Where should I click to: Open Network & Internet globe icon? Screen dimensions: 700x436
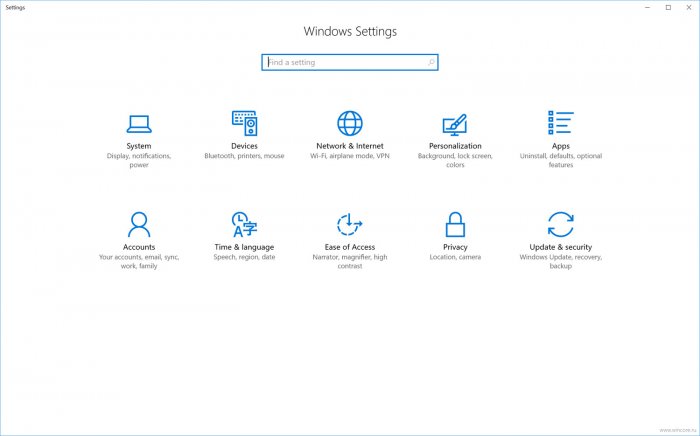point(350,123)
